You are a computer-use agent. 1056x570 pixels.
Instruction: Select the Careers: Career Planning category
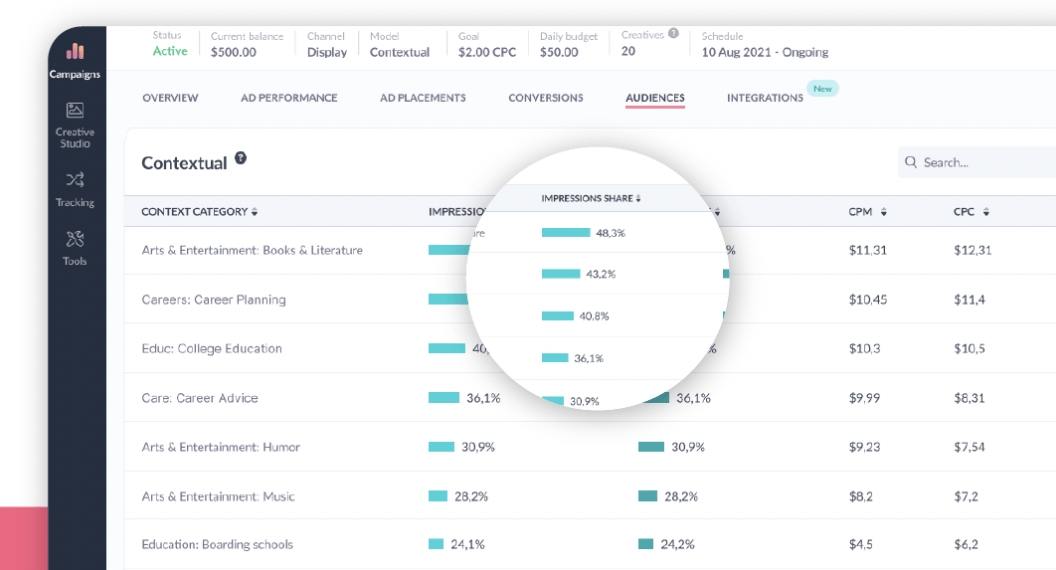pyautogui.click(x=214, y=300)
